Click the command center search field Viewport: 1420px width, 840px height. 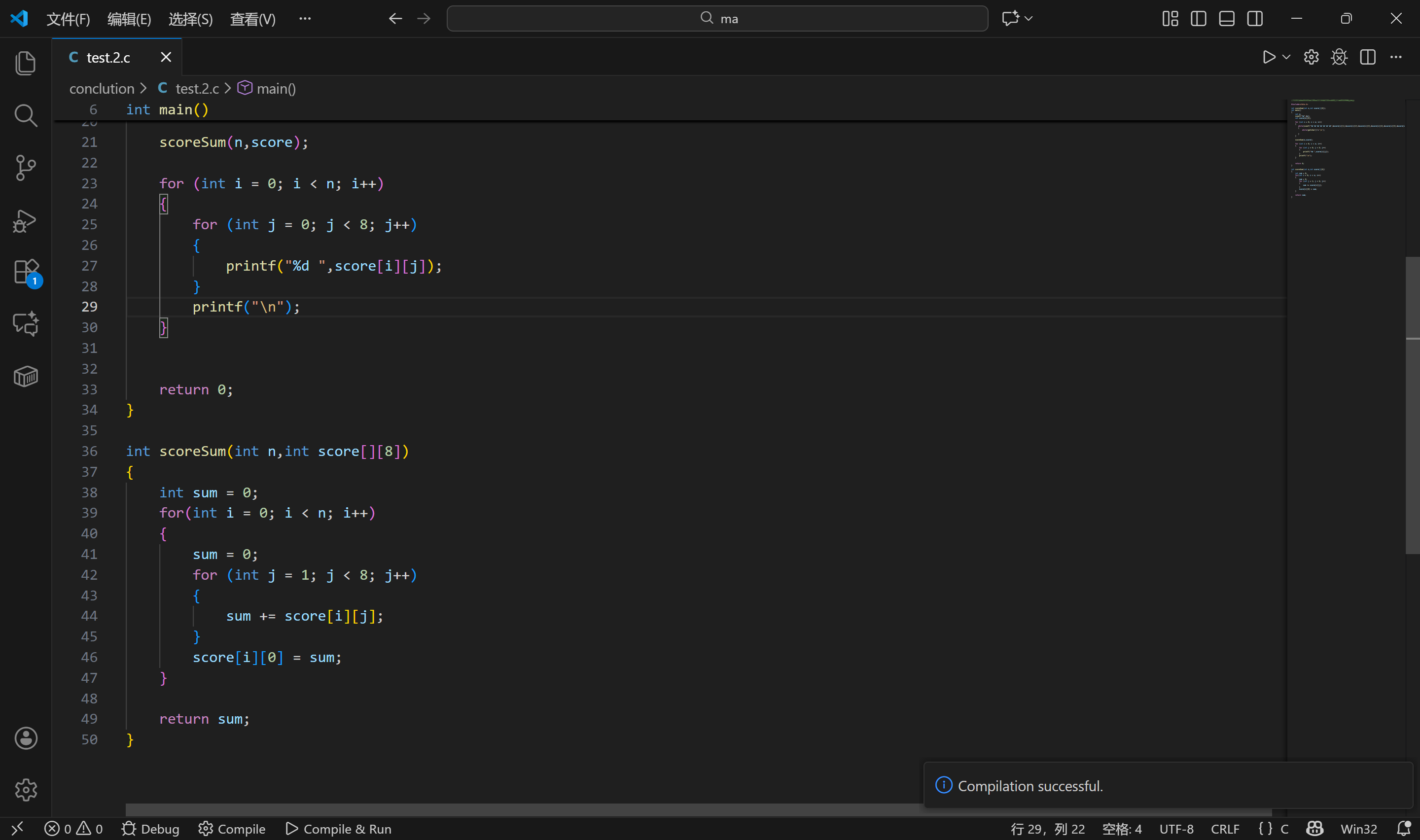point(717,19)
